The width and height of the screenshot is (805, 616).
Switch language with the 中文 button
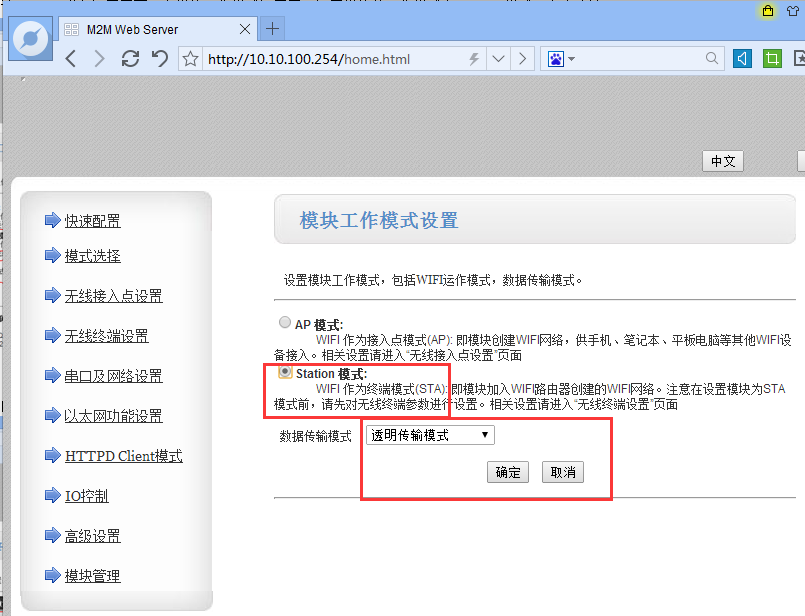coord(723,161)
